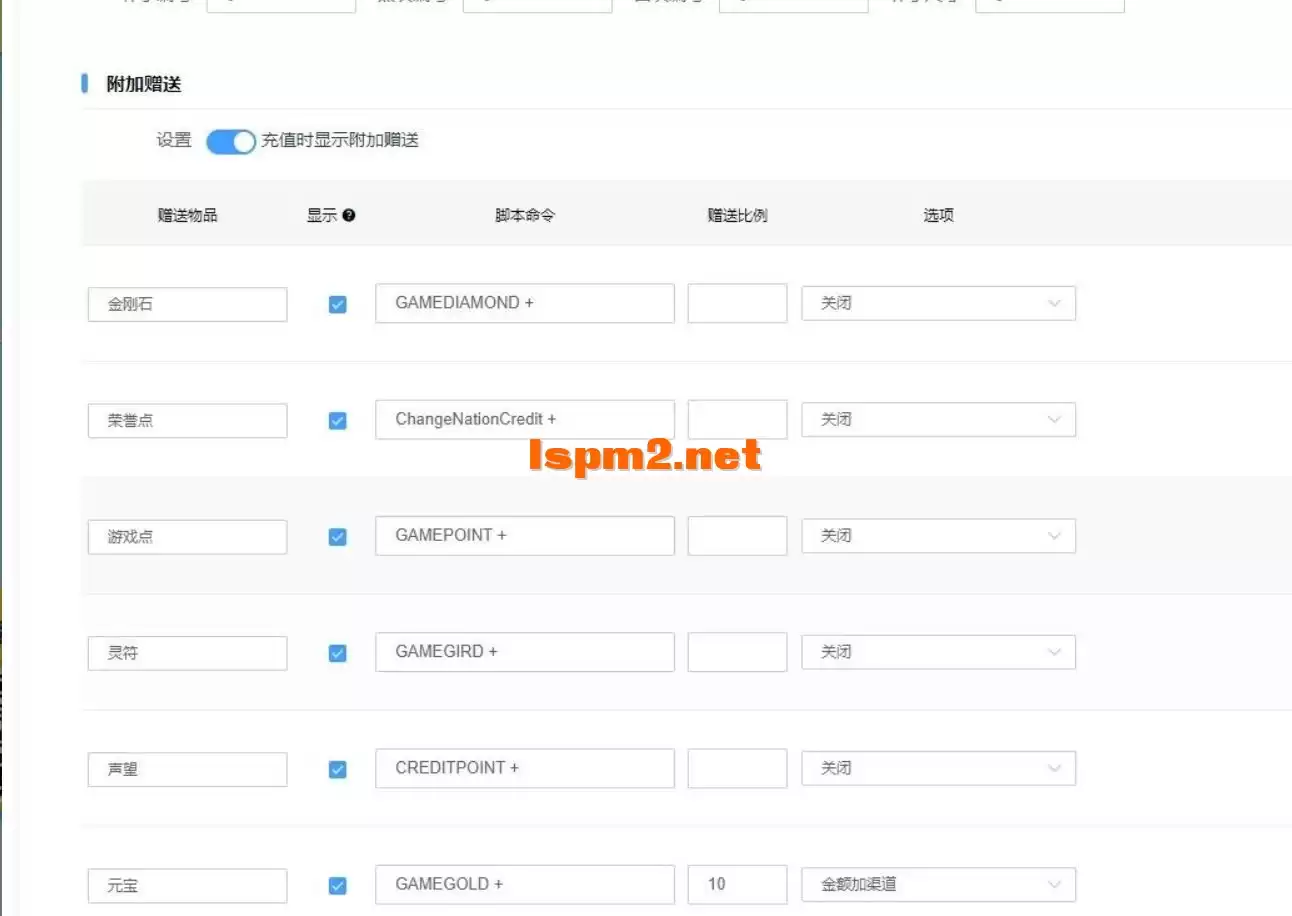Toggle the 充值时显示附加赠送 switch

tap(231, 142)
